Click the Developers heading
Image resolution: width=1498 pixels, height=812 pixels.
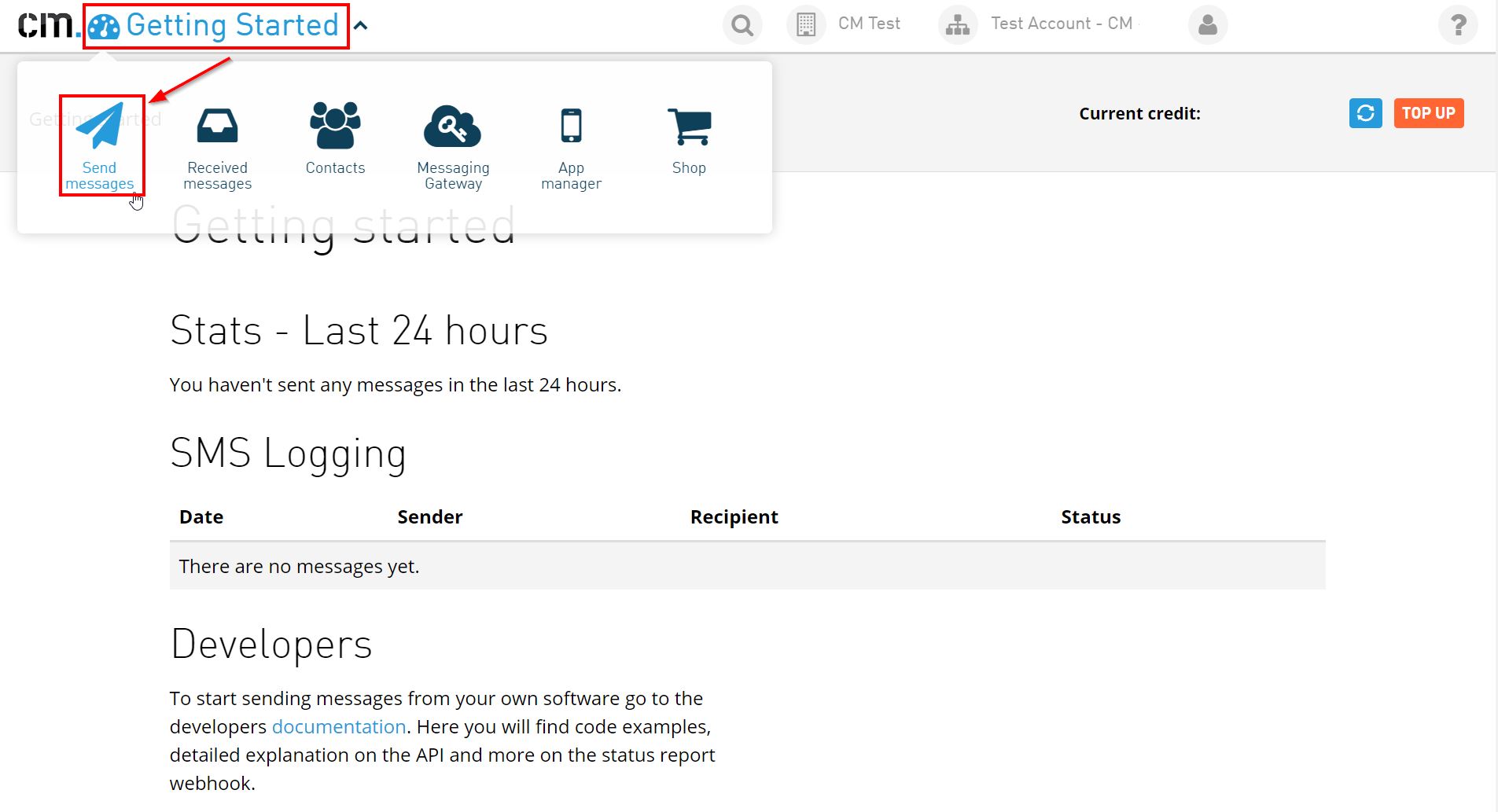(x=271, y=645)
